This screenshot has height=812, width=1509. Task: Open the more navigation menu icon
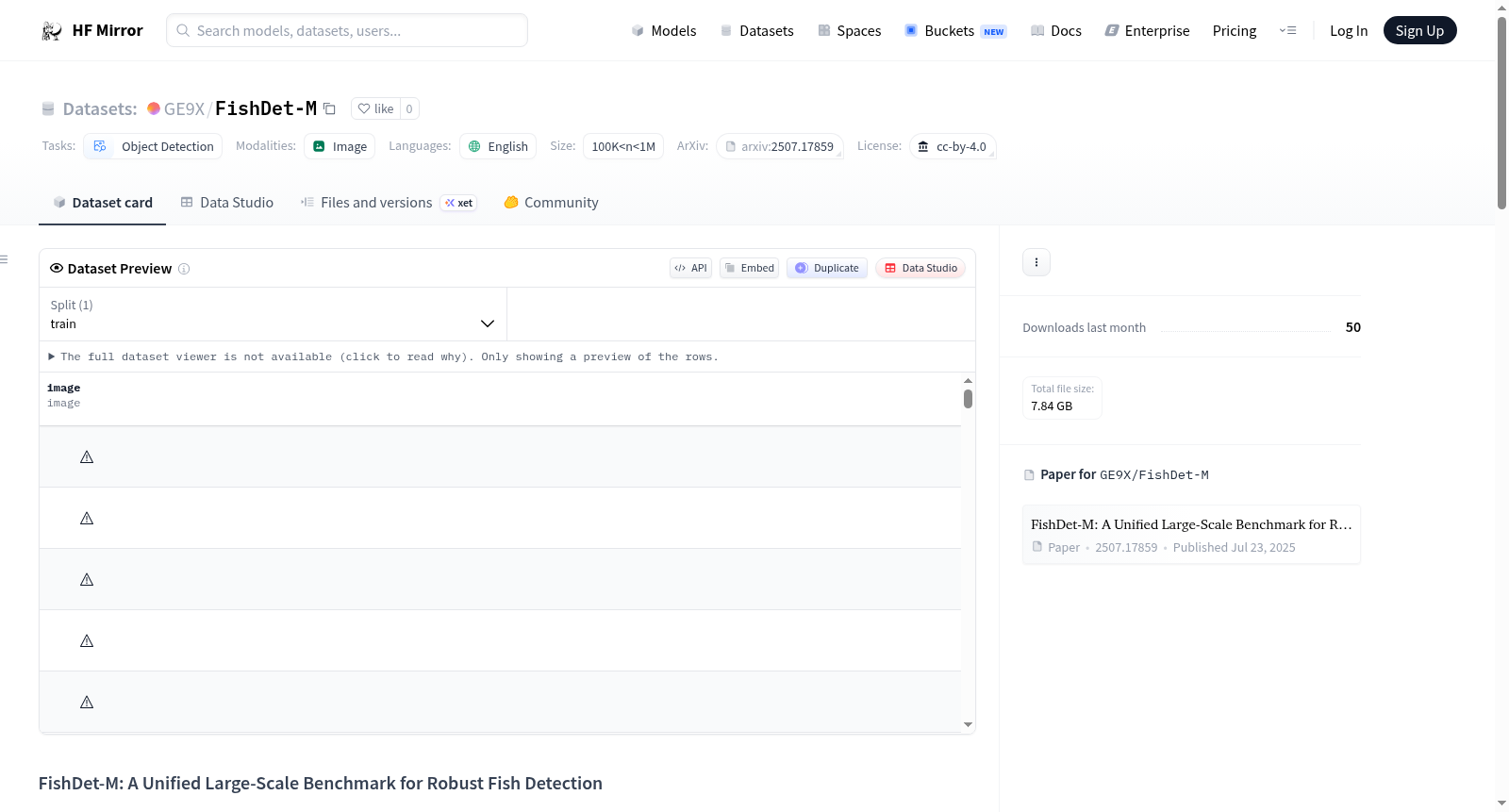1287,30
